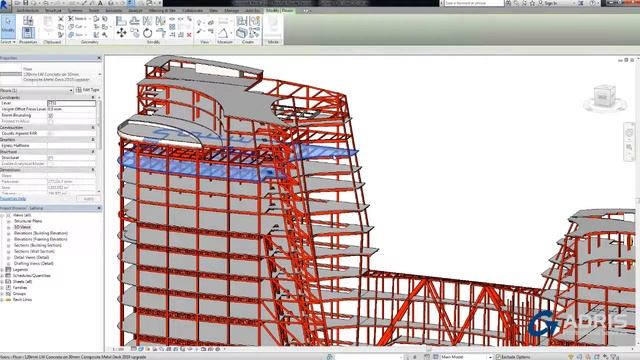
Task: Toggle the Room Bounding checkbox
Action: 51,116
